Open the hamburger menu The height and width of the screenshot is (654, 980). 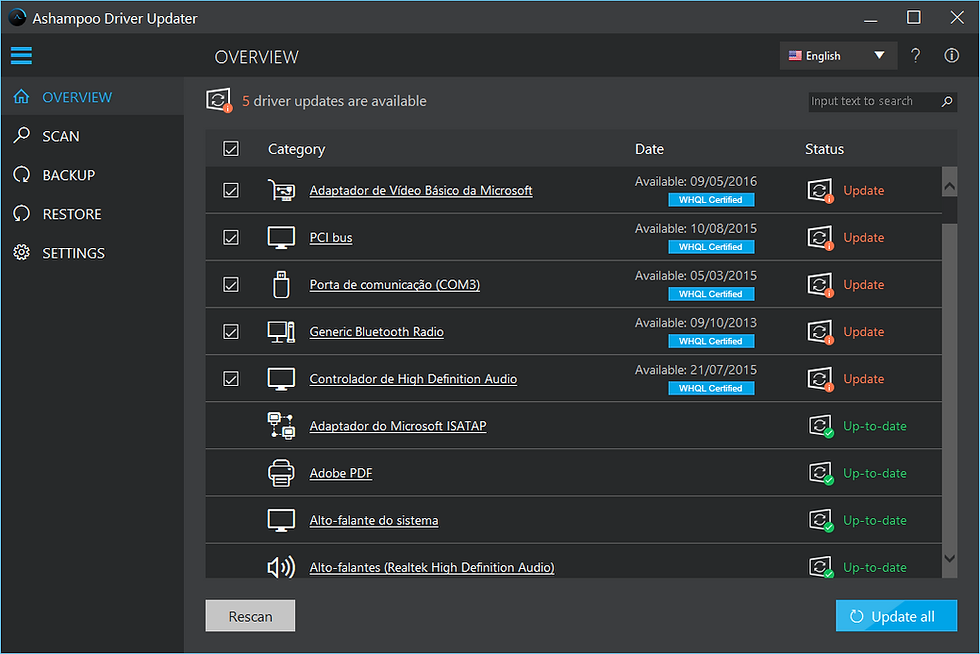(21, 56)
